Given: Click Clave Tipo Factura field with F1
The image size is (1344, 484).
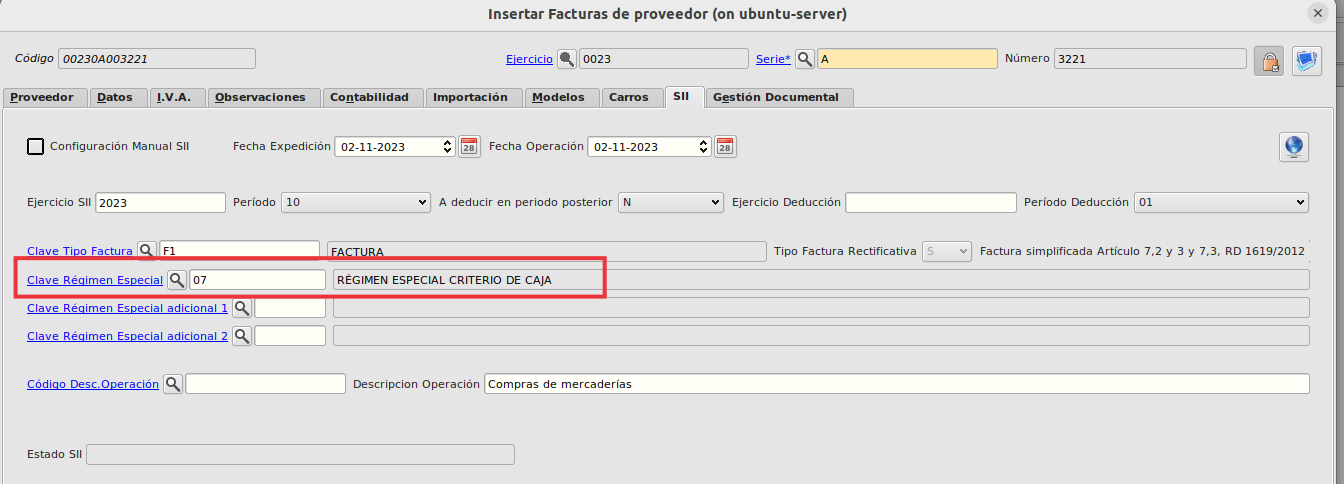Looking at the screenshot, I should (239, 251).
